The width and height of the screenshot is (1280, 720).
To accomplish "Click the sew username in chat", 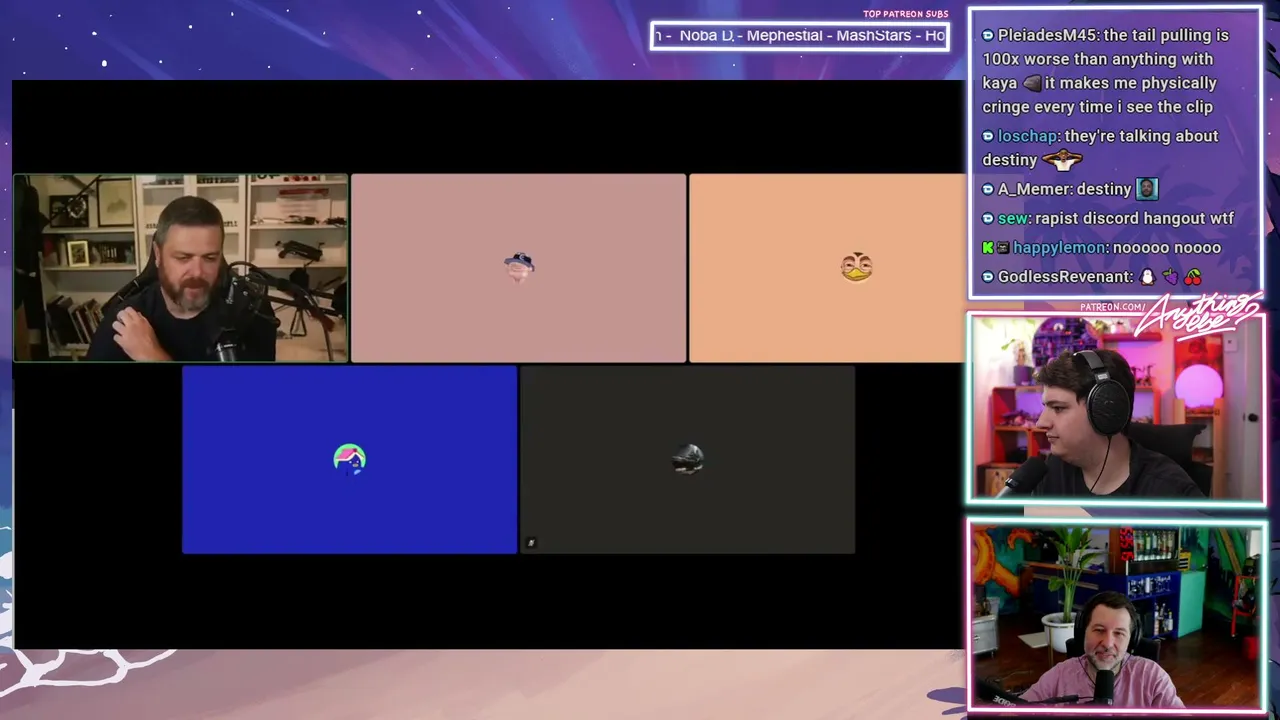I will [1012, 218].
